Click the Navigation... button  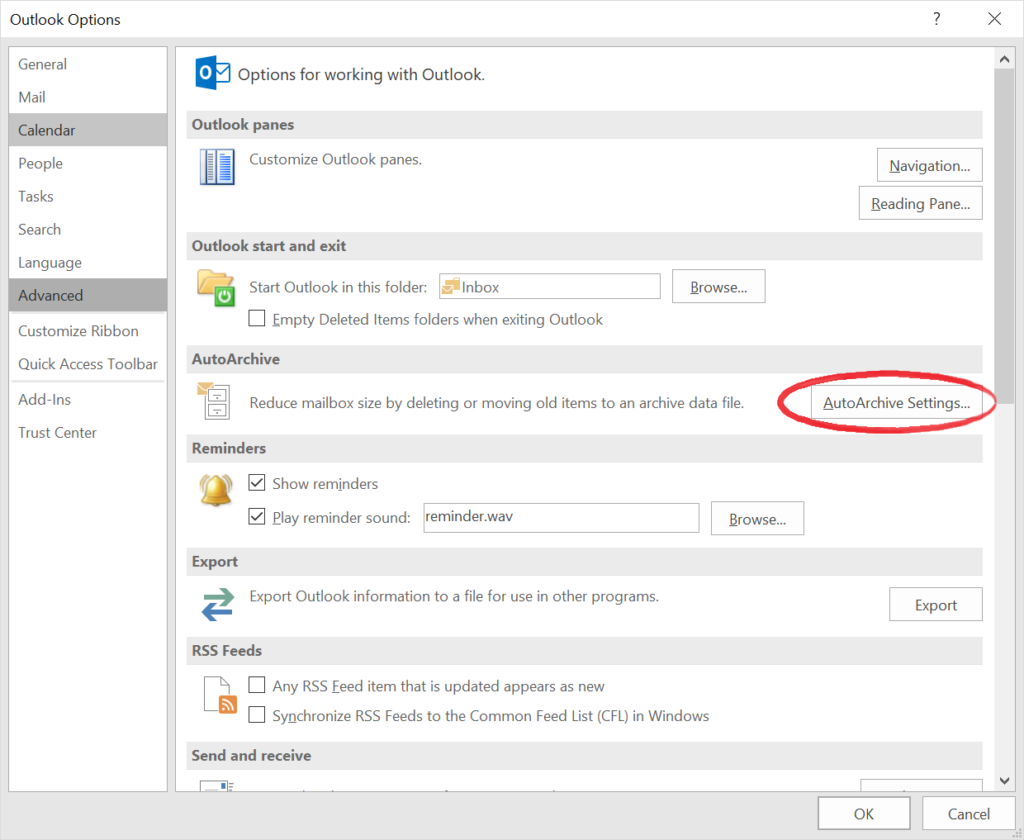(929, 165)
